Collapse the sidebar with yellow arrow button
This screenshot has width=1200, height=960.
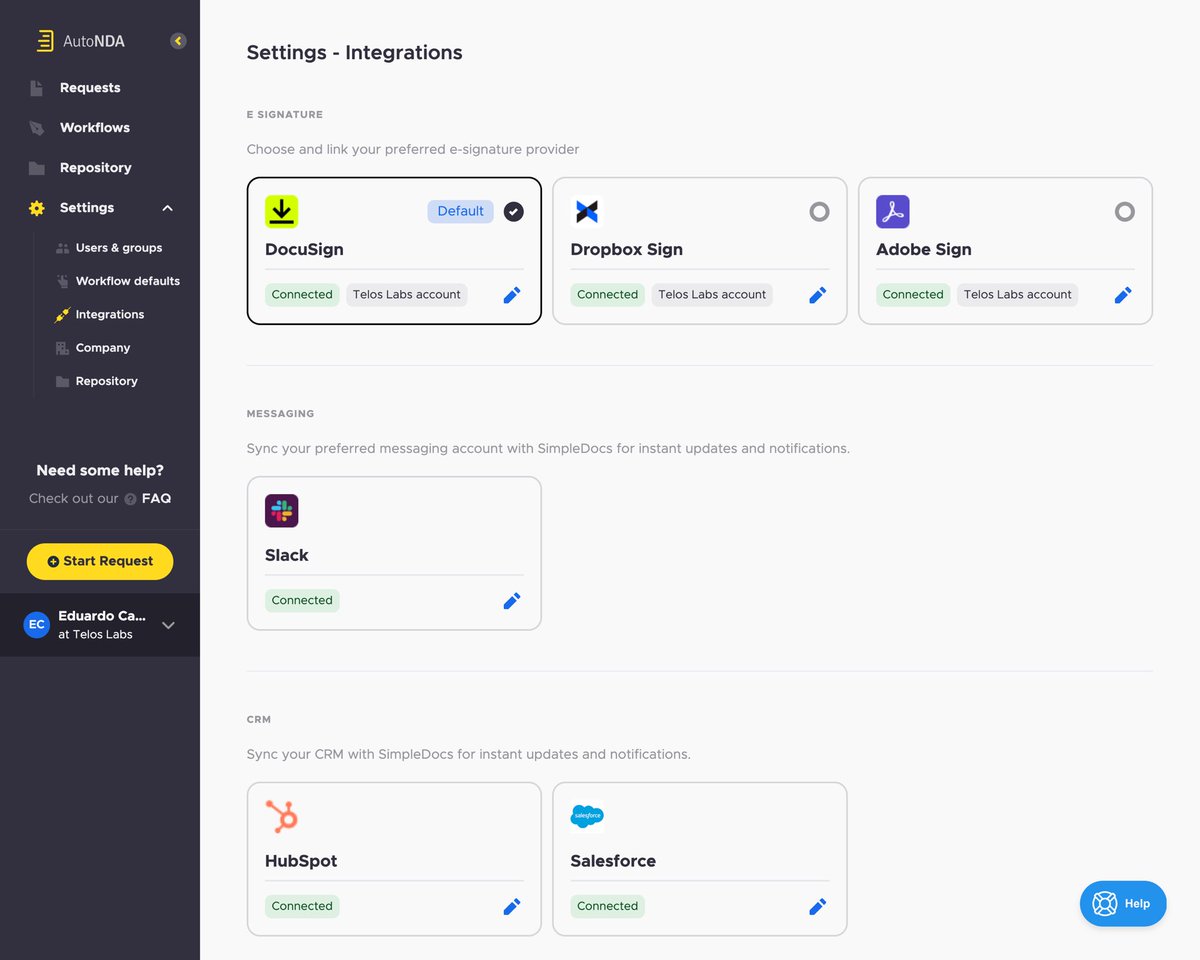pos(178,41)
